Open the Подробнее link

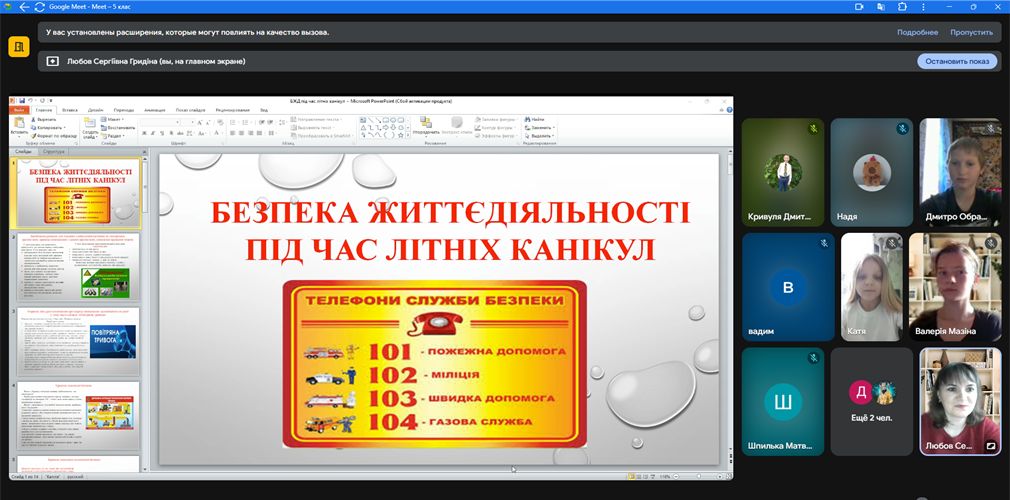917,32
